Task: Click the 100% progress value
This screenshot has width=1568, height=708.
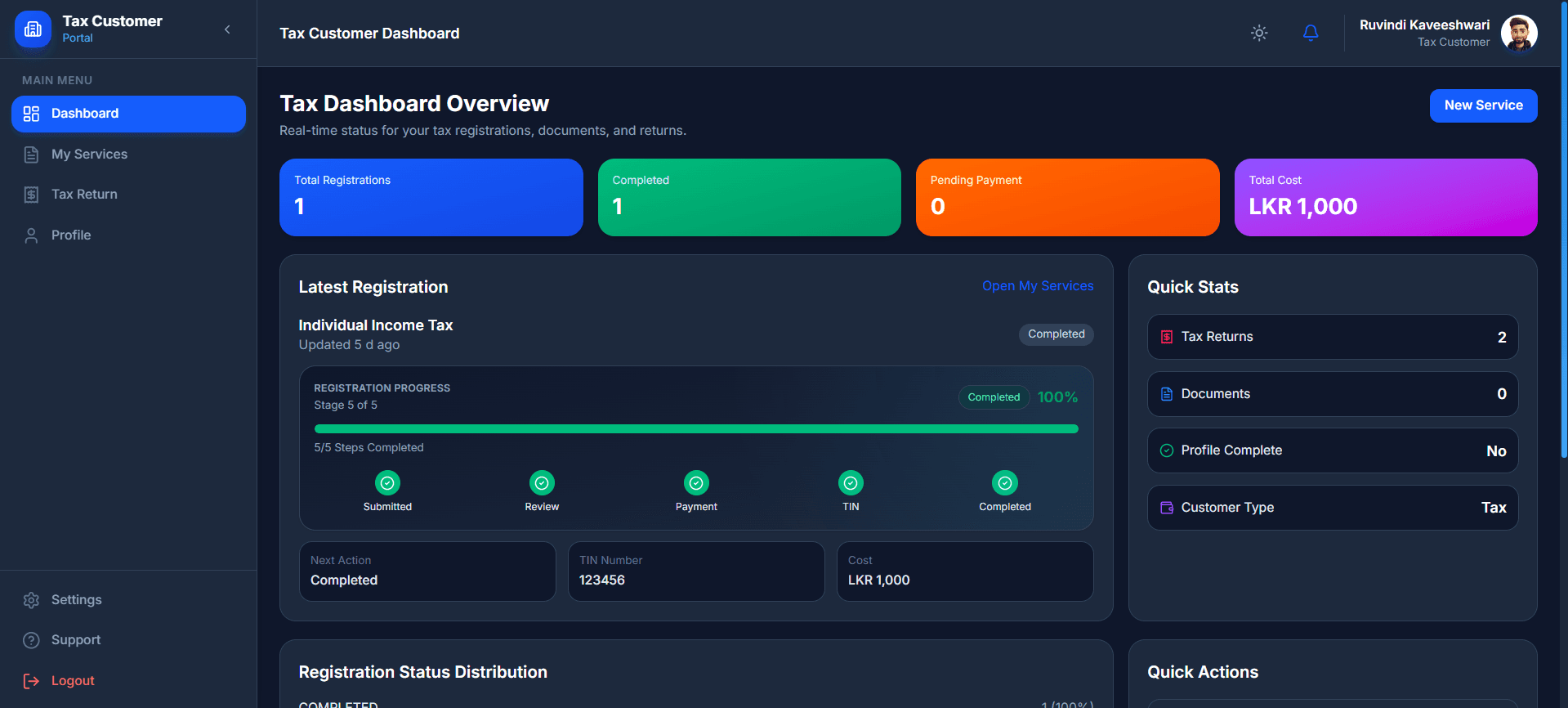Action: pos(1057,397)
